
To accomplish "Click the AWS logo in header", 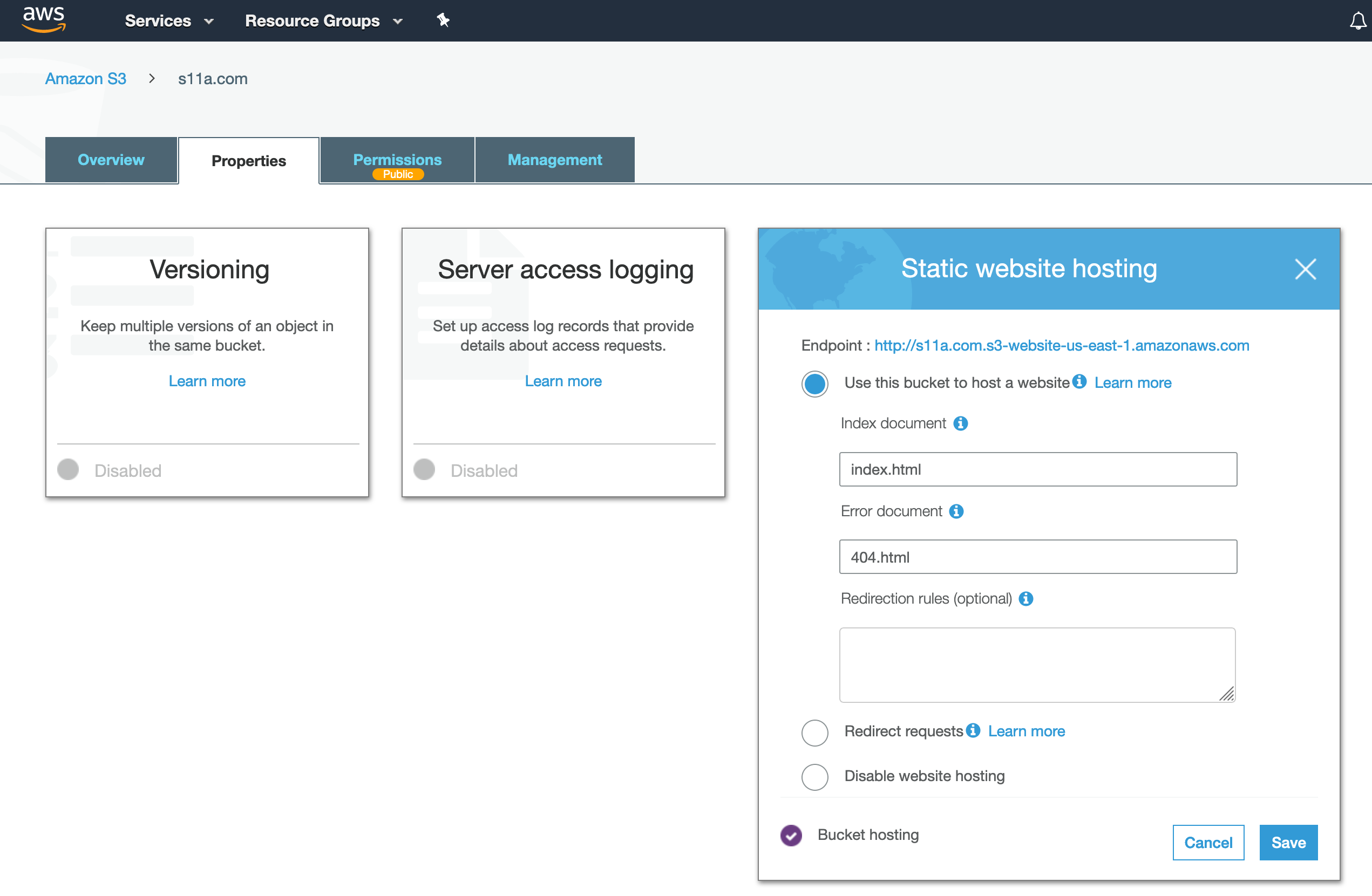I will (44, 19).
